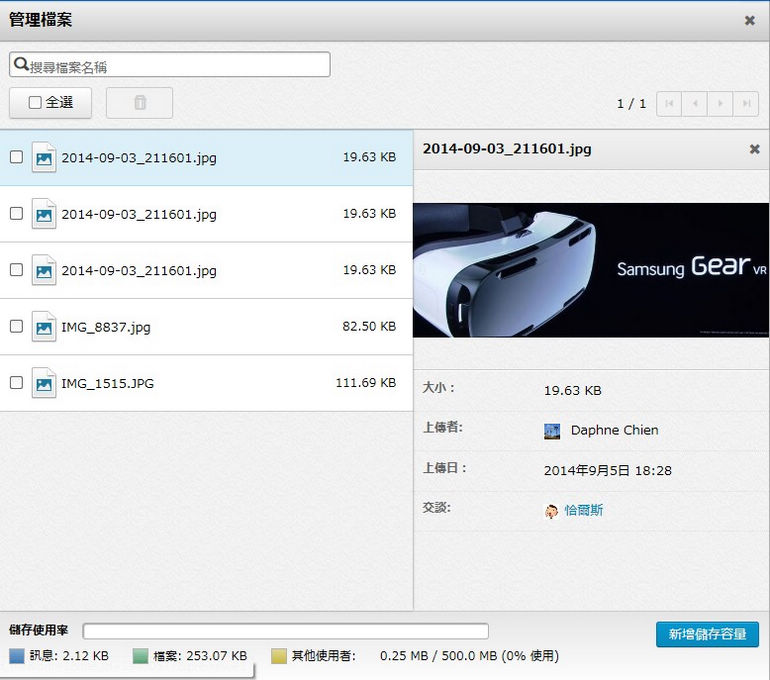Screen dimensions: 770x680
Task: Click Daphne Chien's avatar thumbnail
Action: (552, 431)
